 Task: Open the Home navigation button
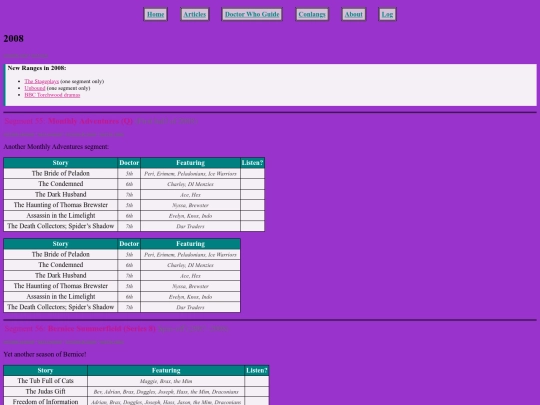click(156, 14)
